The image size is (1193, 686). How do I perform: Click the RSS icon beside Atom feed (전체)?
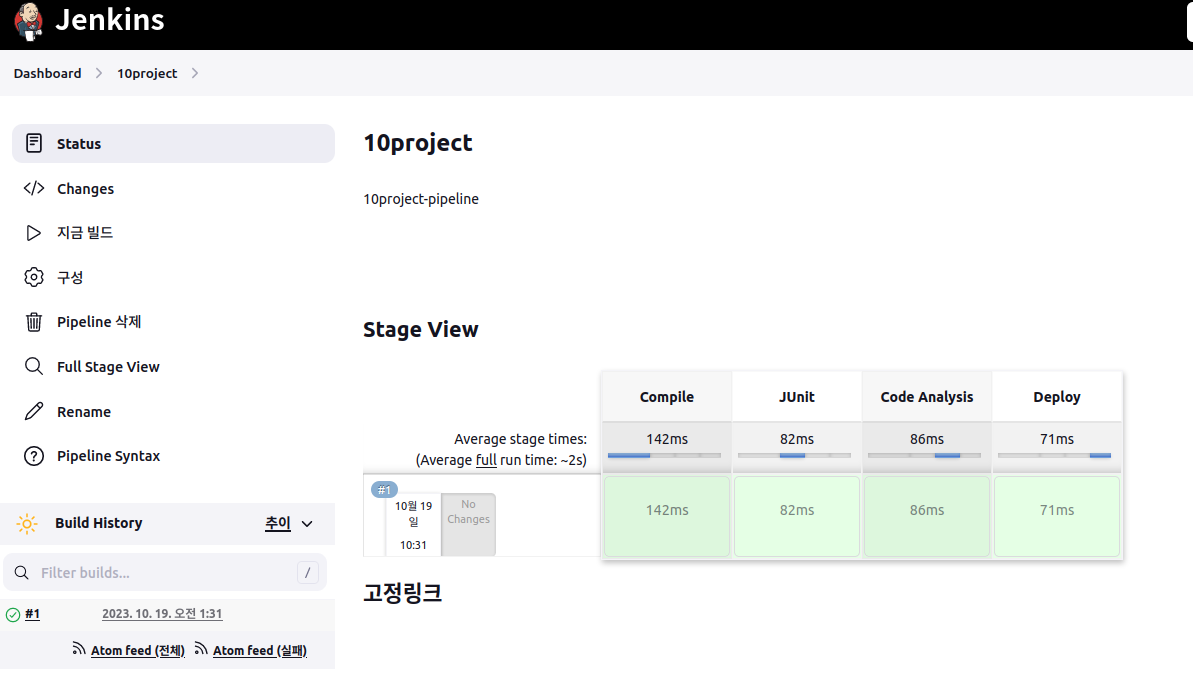point(79,649)
